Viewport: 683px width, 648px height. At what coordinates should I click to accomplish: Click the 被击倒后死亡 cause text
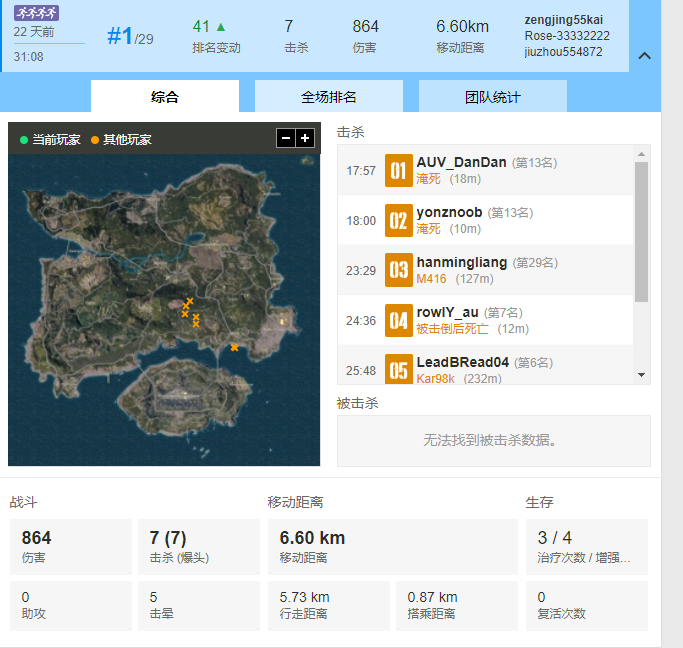452,329
